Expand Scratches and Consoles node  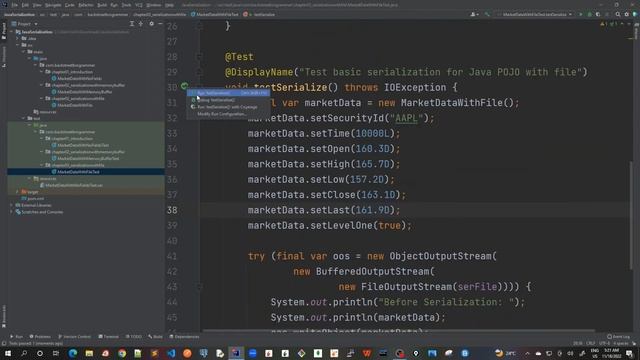pyautogui.click(x=11, y=212)
